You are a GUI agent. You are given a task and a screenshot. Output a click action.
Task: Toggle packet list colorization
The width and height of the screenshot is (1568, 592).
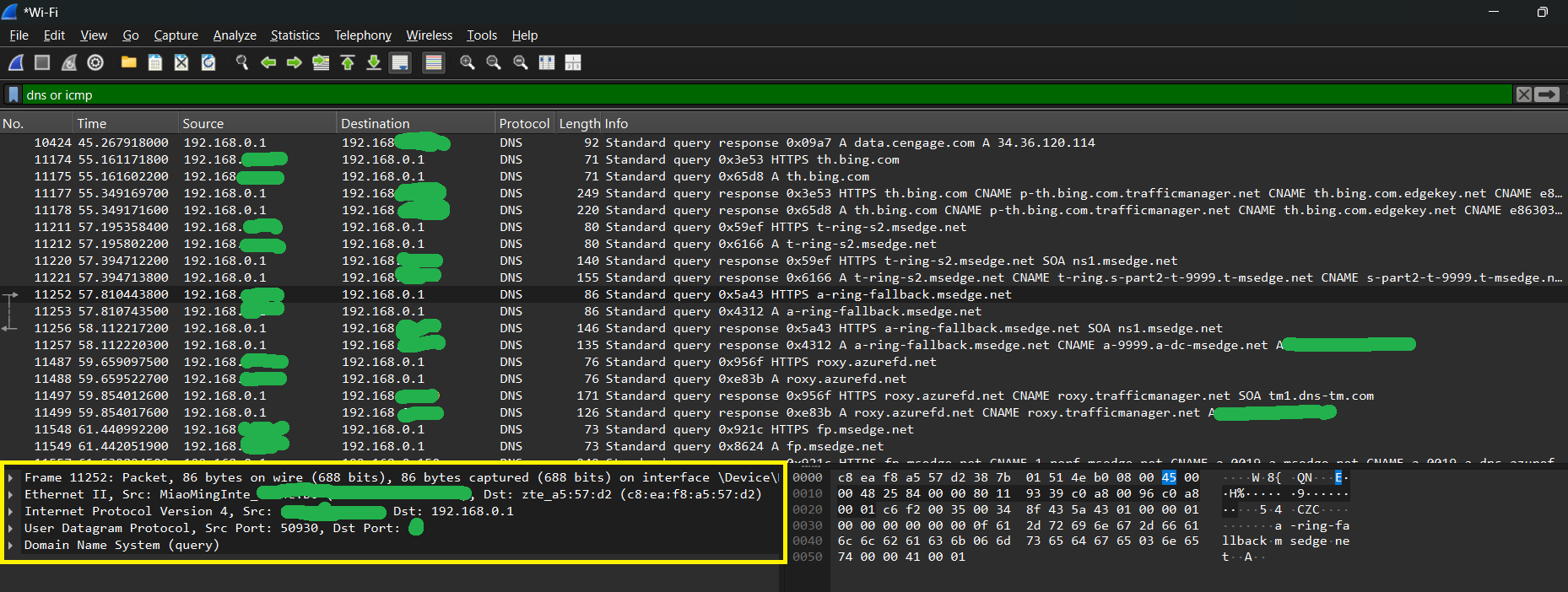click(x=434, y=62)
